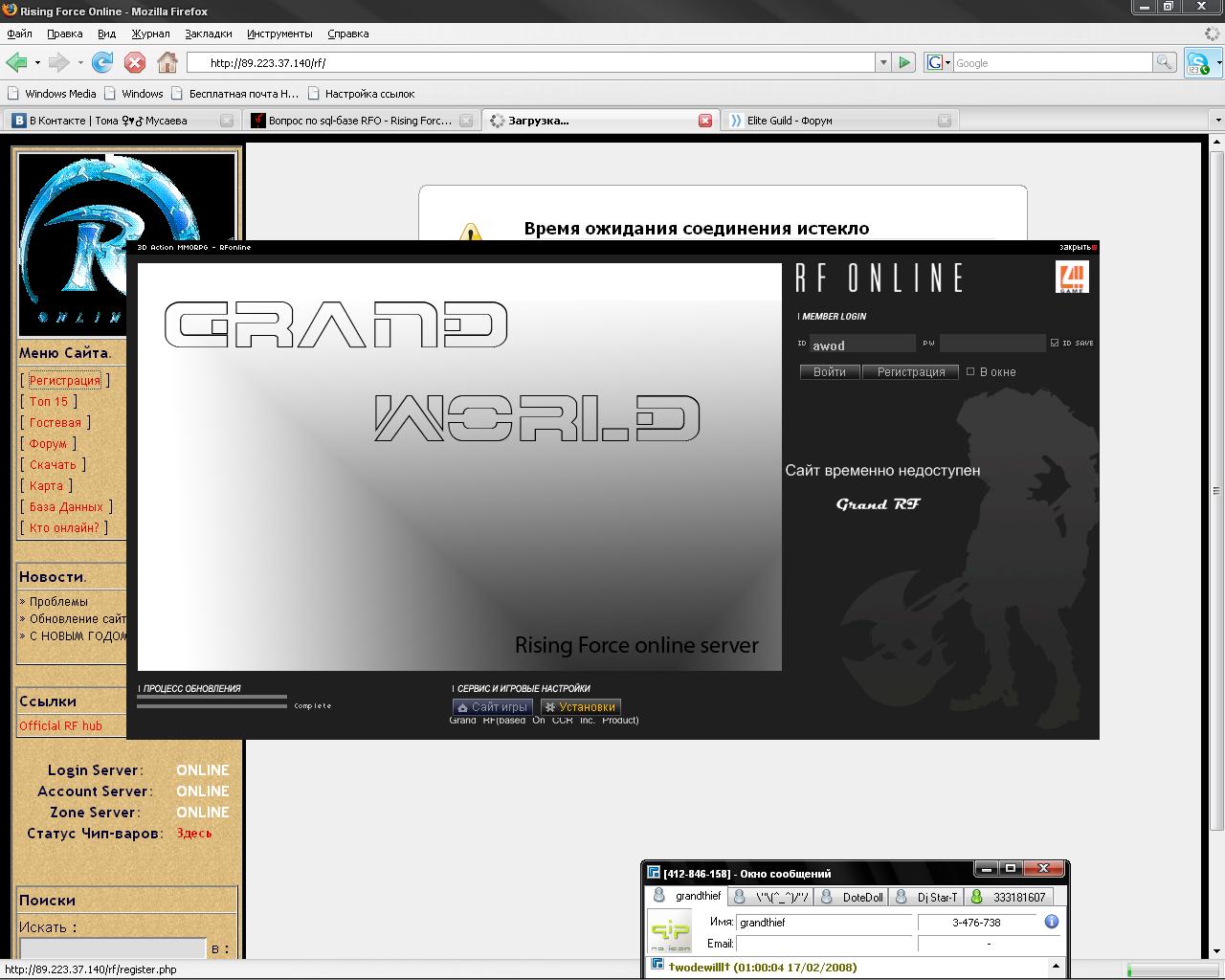This screenshot has height=980, width=1225.
Task: Click the 'Войти' login button
Action: tap(830, 371)
